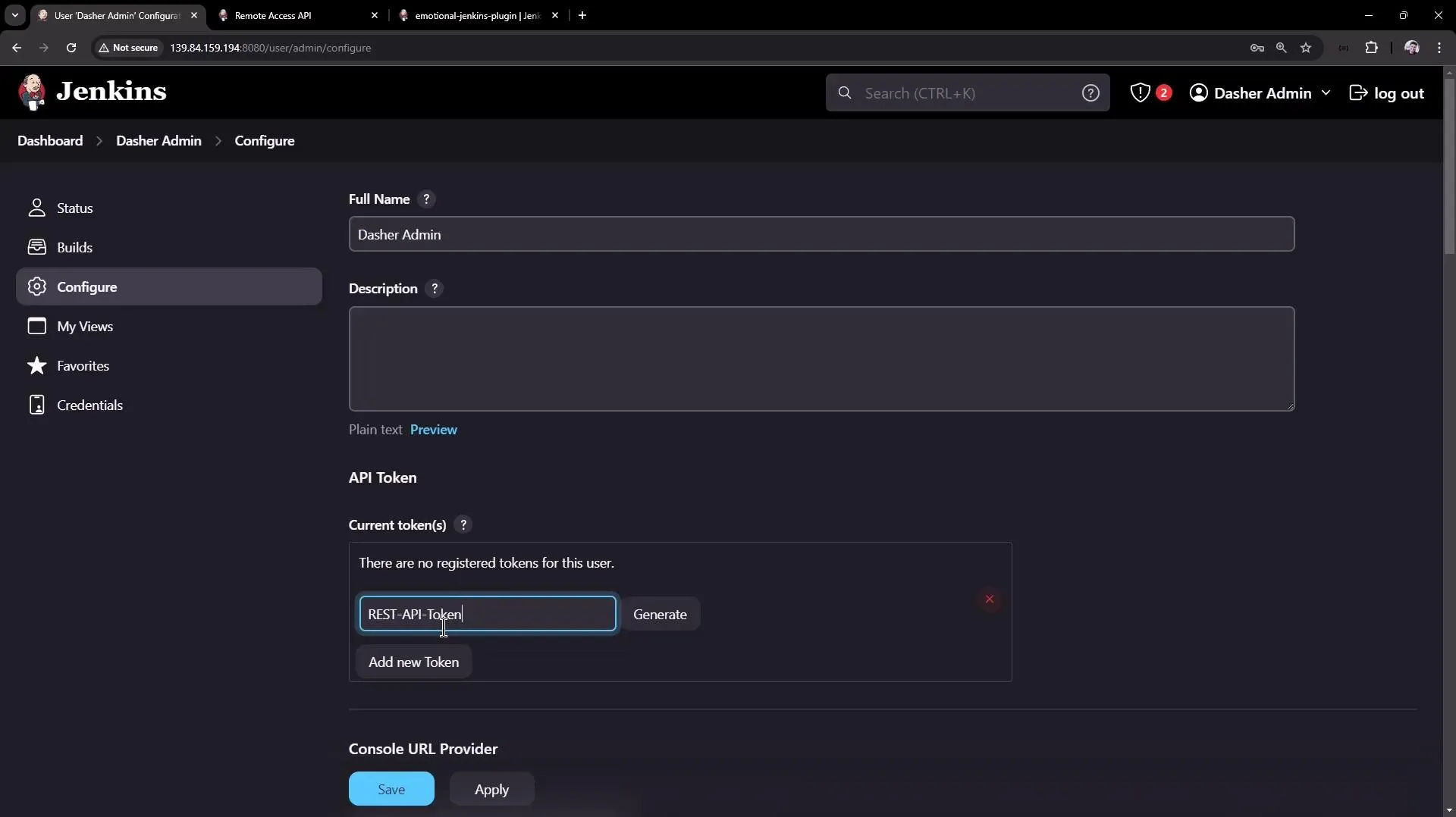The height and width of the screenshot is (817, 1456).
Task: Open the Status page in the sidebar
Action: pos(75,208)
